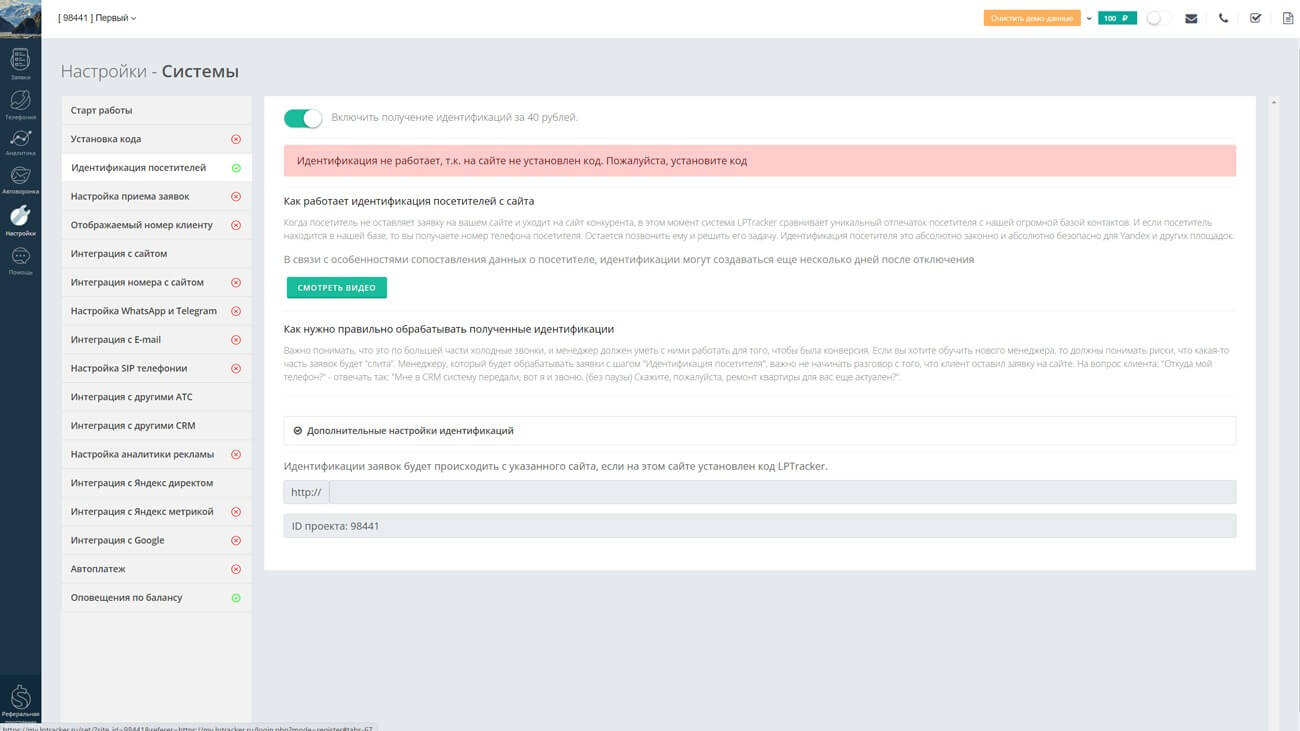Click the orange 'Очистить демо-данные' button

[1031, 18]
